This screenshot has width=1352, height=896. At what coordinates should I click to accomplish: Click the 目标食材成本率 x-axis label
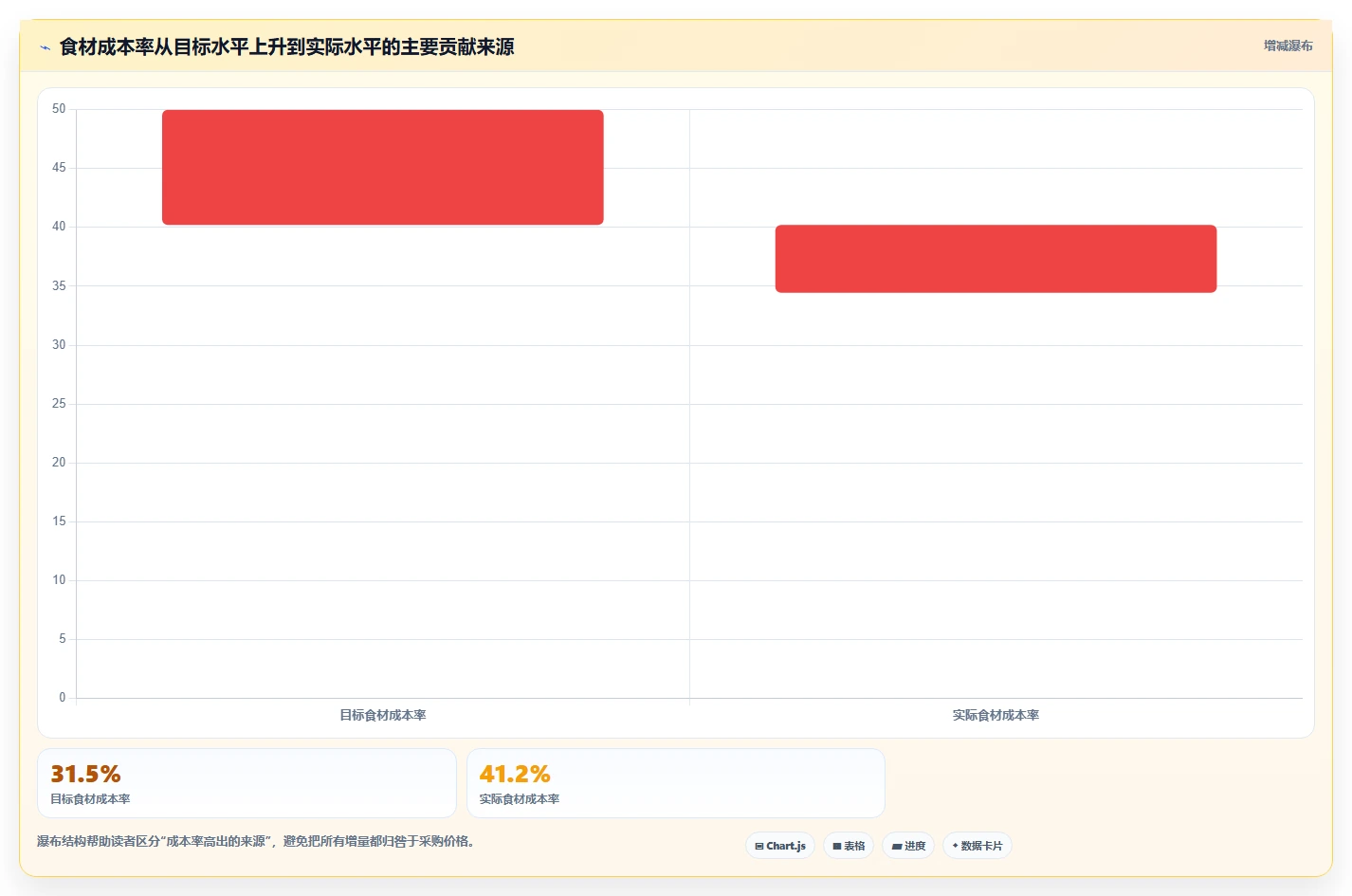(x=383, y=715)
